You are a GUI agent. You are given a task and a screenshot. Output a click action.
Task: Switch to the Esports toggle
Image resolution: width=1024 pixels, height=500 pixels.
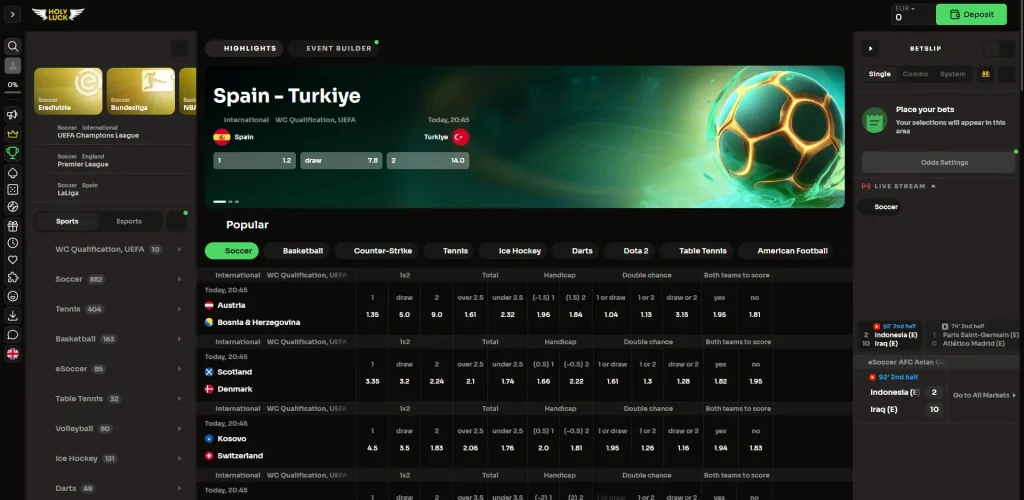(129, 221)
